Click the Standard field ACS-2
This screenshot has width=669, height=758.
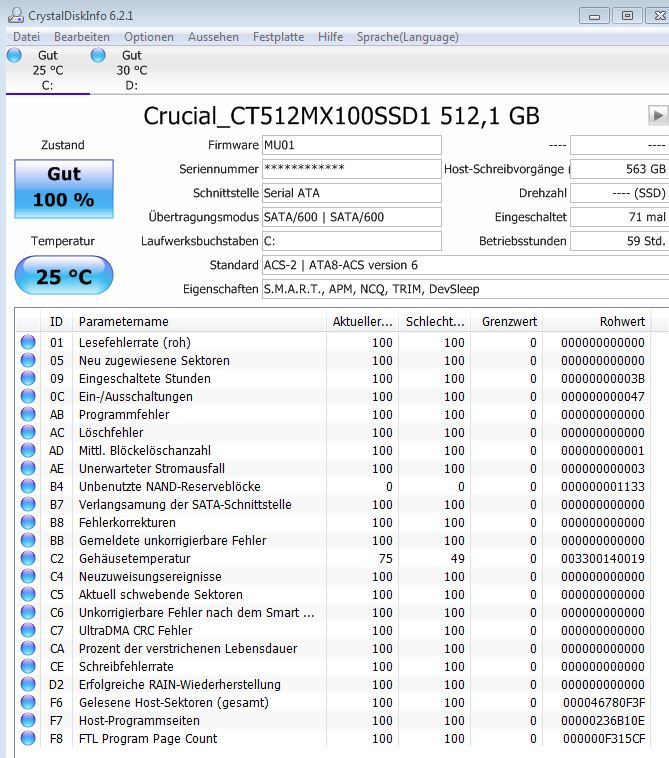pos(465,265)
